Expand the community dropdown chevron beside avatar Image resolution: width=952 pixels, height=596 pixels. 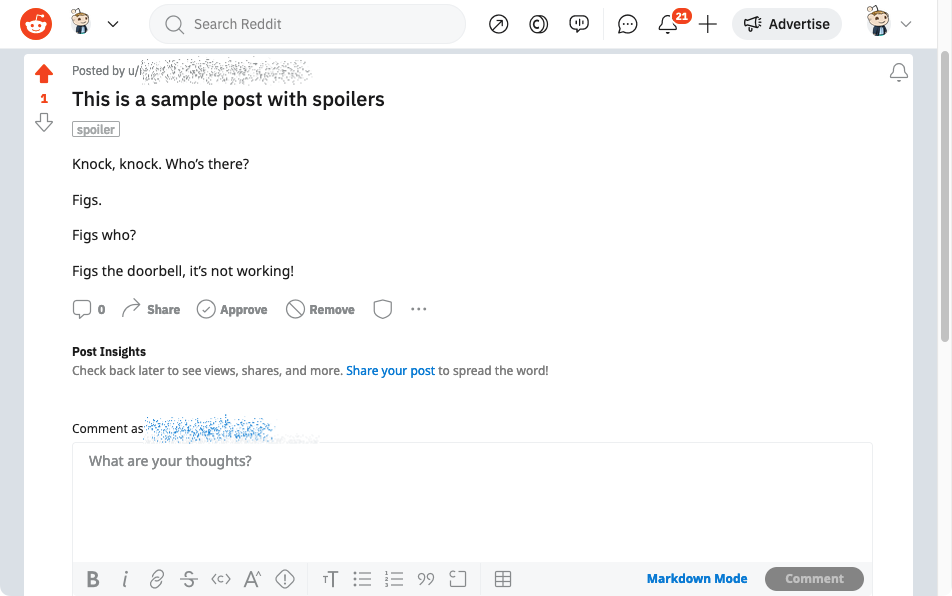pyautogui.click(x=113, y=24)
